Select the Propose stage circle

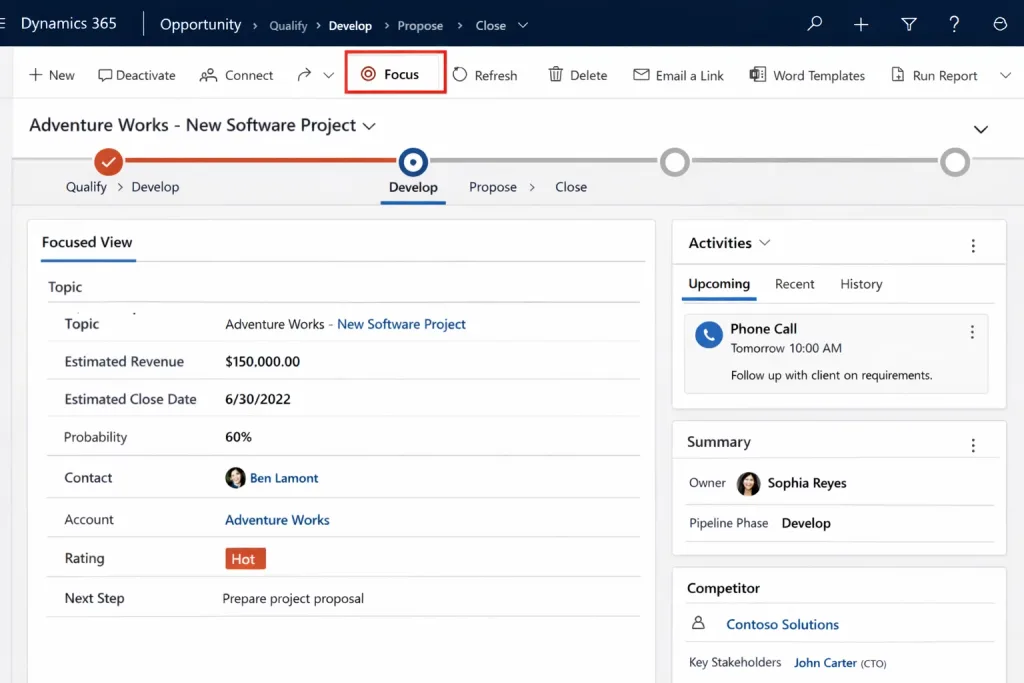[674, 161]
